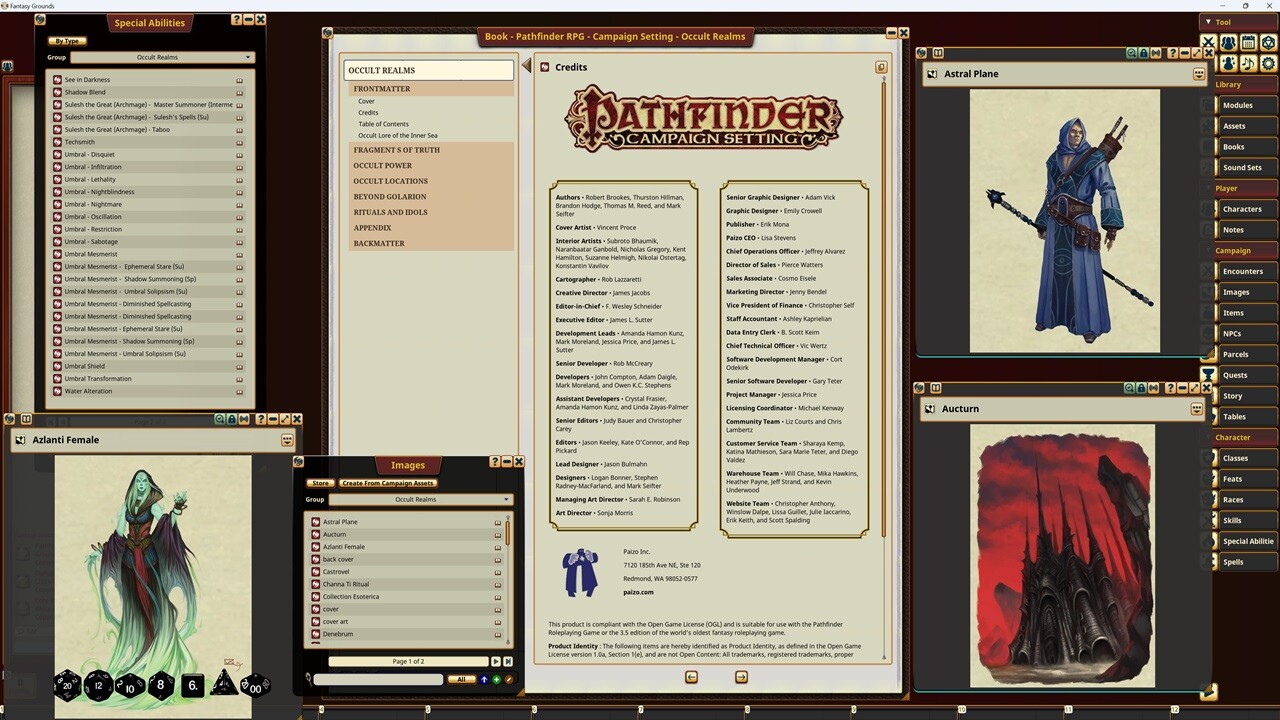Screen dimensions: 1280x720
Task: Click the zoom icon on Aucturn window
Action: 1131,388
